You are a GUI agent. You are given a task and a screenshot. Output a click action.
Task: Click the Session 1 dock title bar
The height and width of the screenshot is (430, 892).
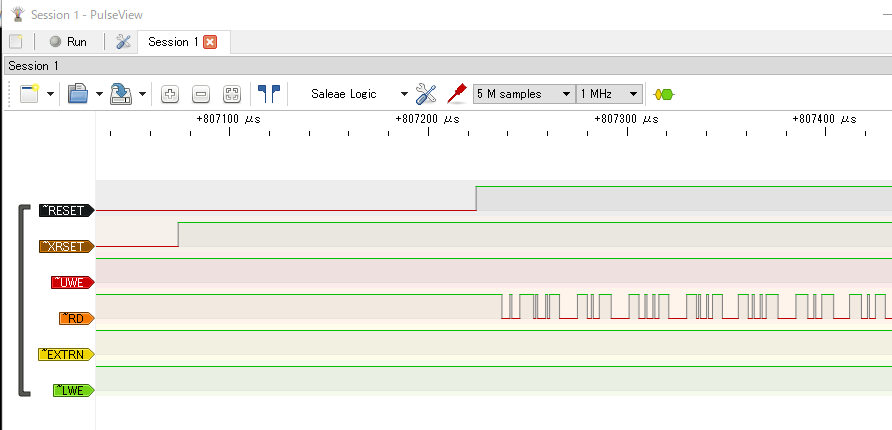pyautogui.click(x=448, y=65)
